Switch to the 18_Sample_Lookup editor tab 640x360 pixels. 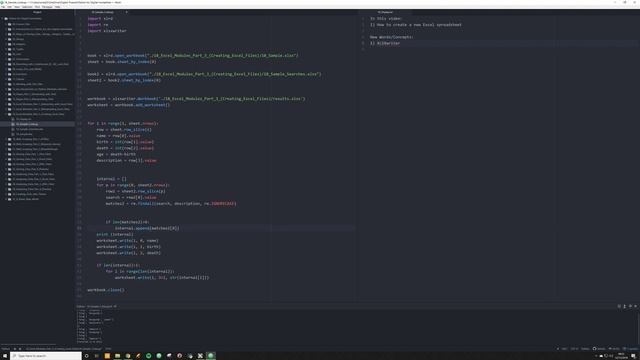(103, 12)
